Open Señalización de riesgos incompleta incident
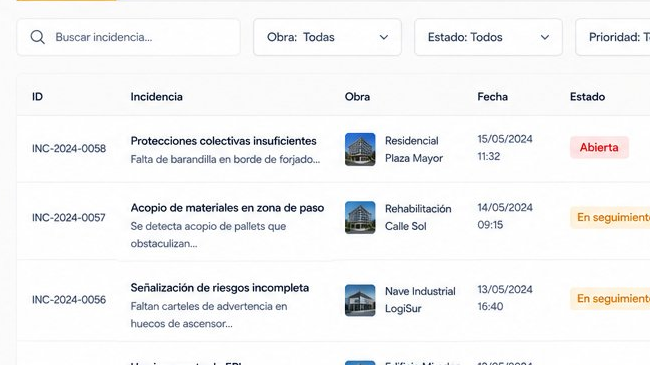The image size is (650, 365). (x=220, y=288)
